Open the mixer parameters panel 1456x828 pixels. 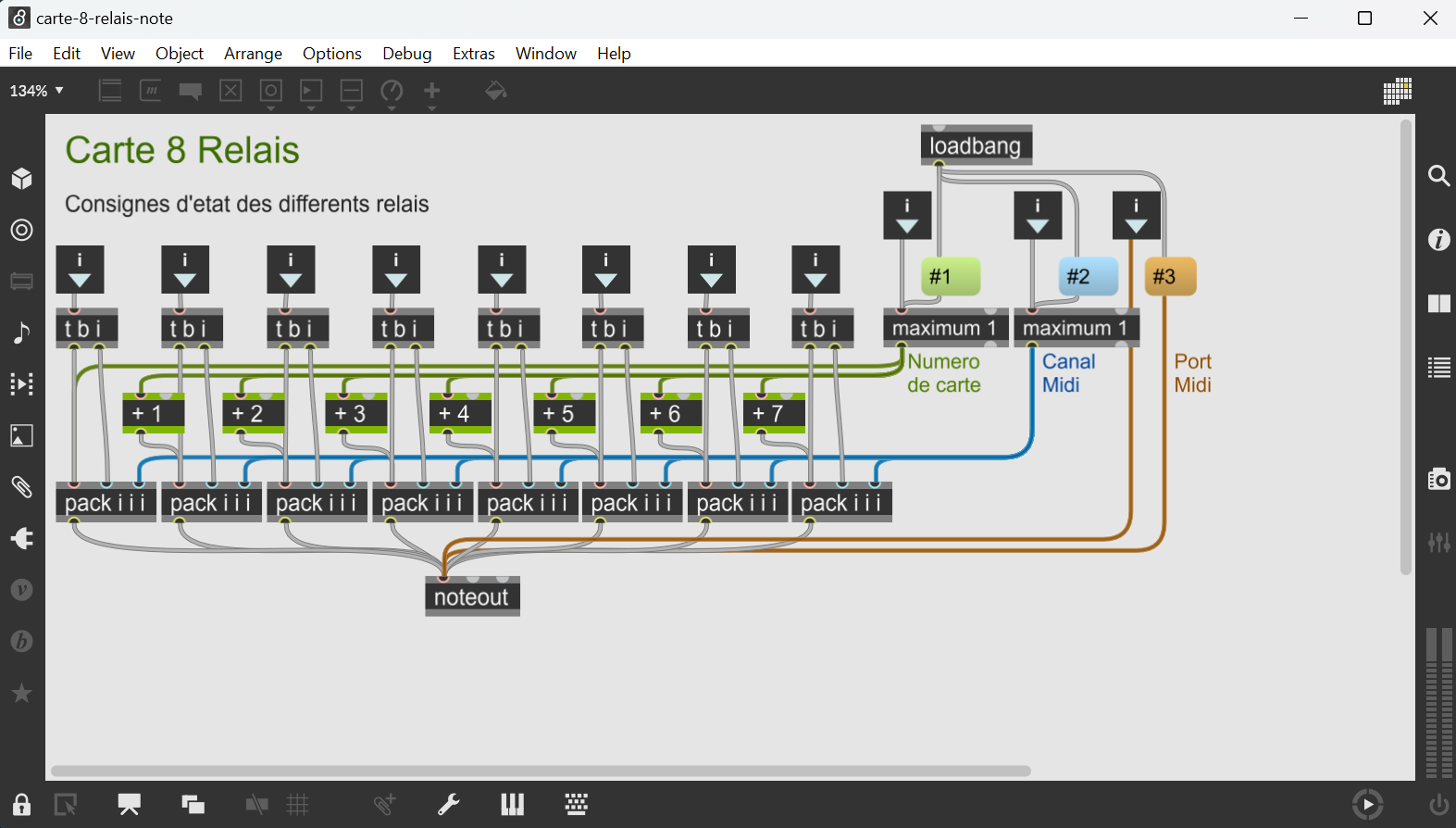pos(1438,543)
